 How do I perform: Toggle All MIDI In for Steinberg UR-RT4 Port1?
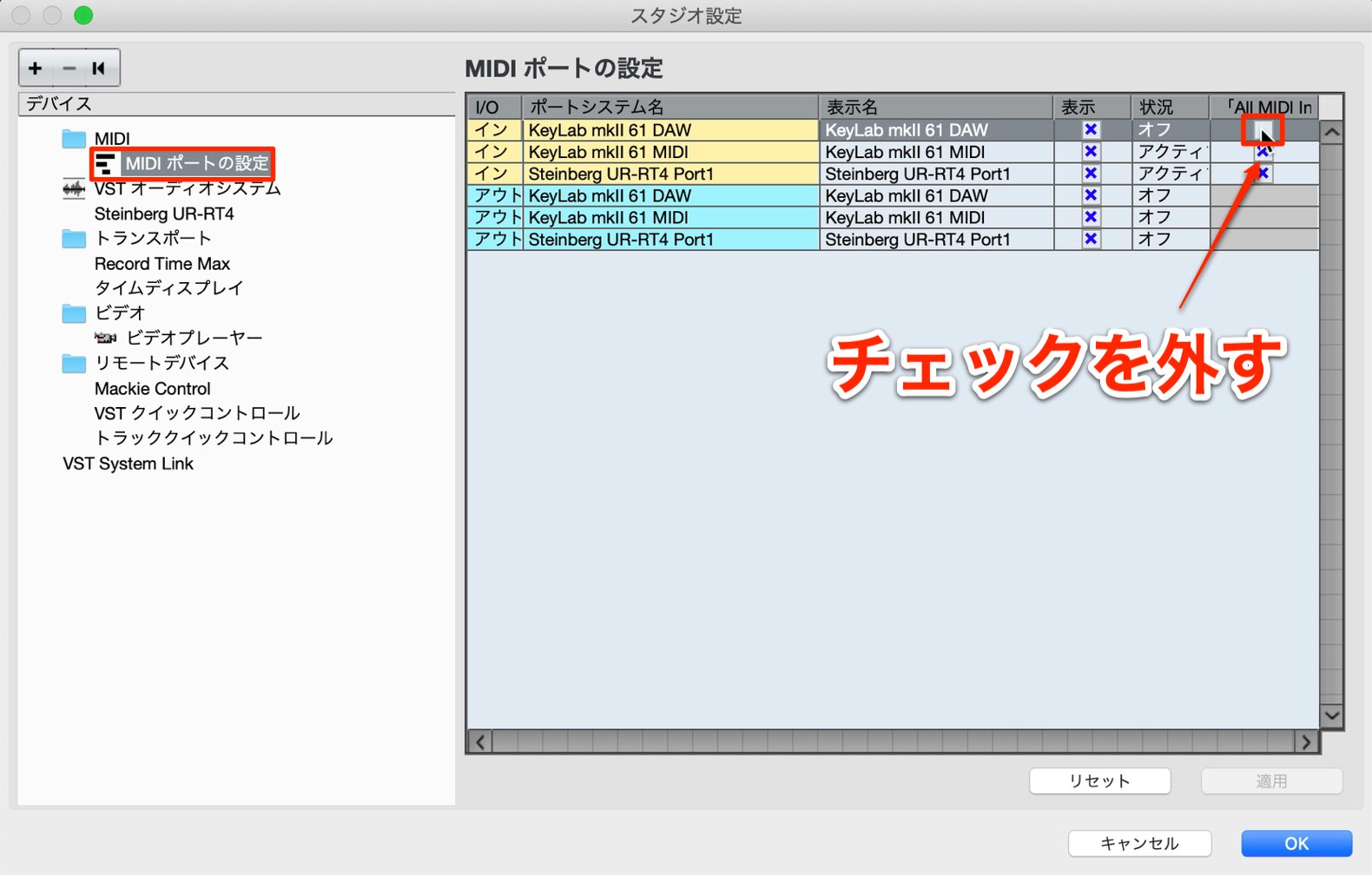[1263, 174]
